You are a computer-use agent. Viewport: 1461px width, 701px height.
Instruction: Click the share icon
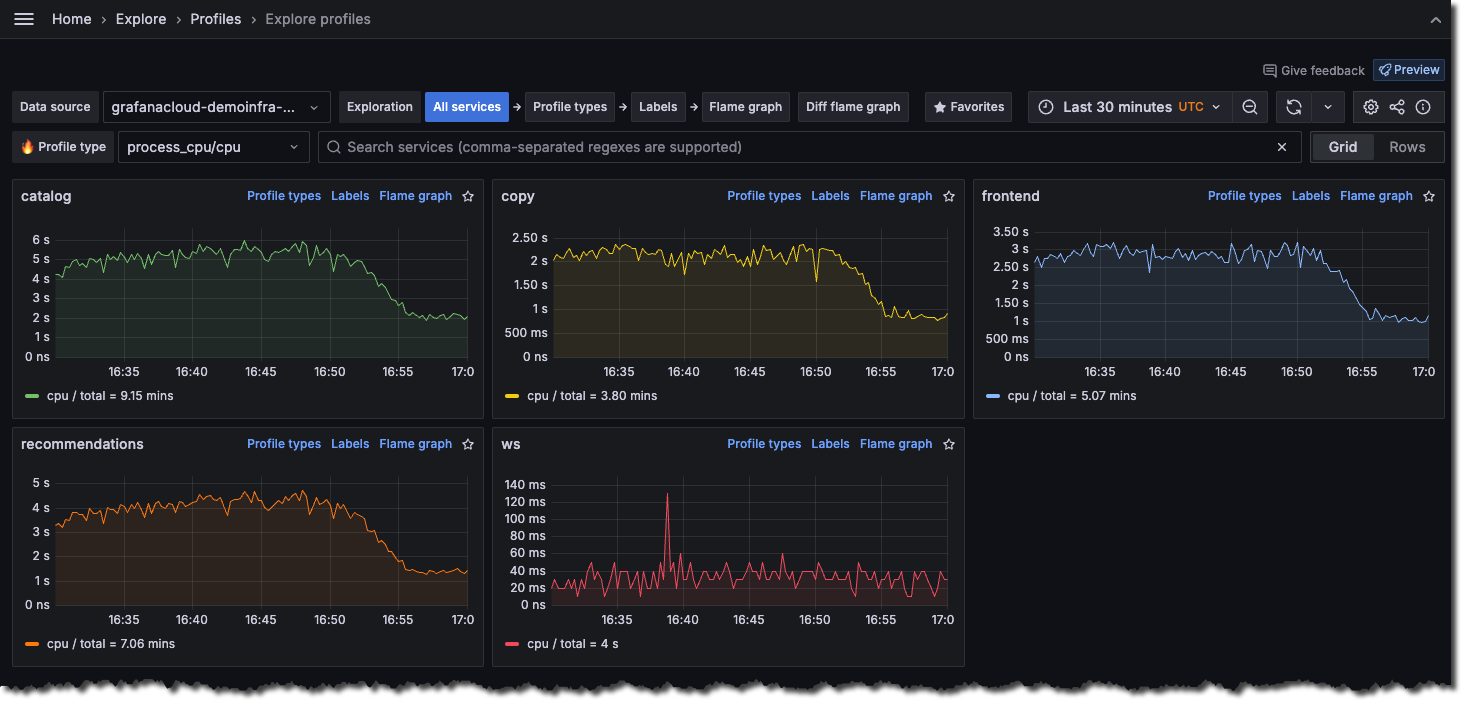pyautogui.click(x=1397, y=107)
